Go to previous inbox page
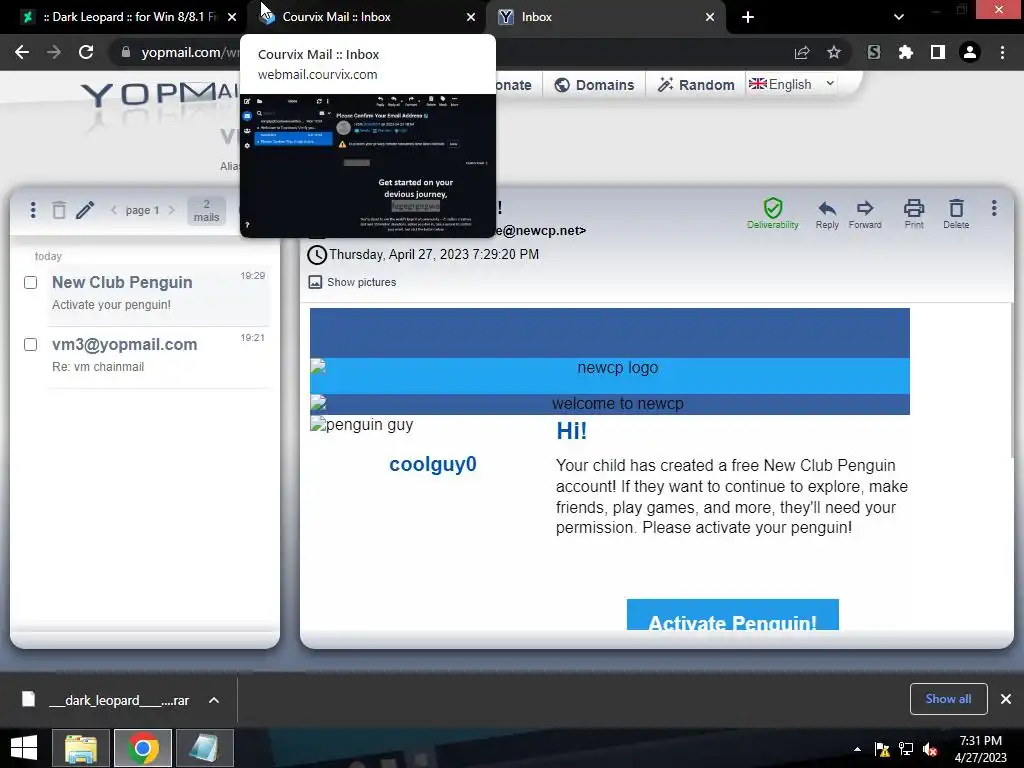 [x=114, y=210]
